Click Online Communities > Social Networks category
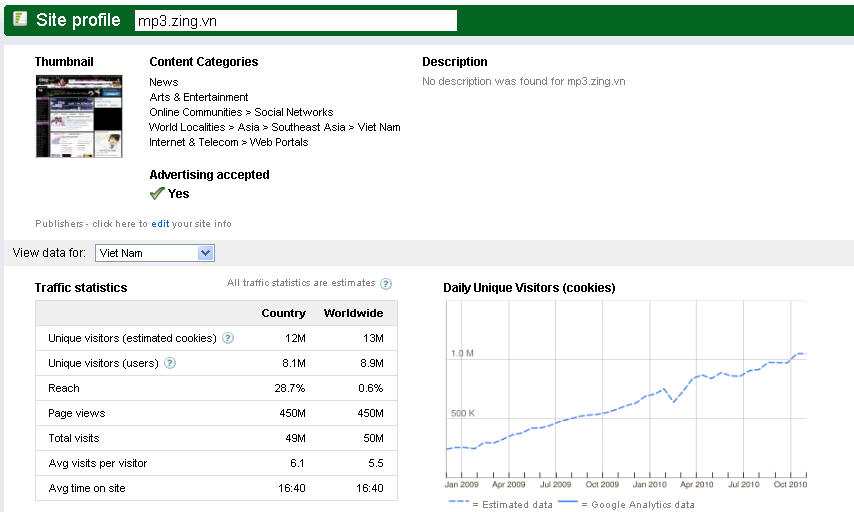 [241, 112]
